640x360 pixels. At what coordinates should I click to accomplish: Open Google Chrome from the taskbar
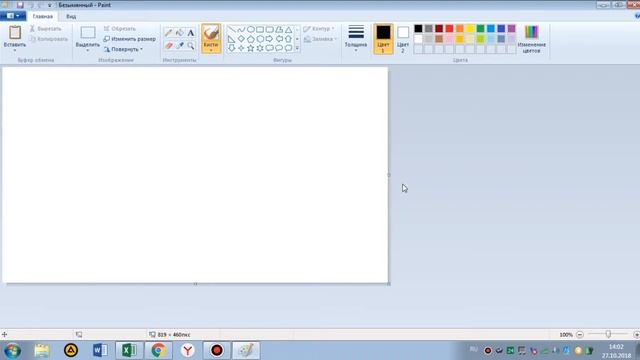point(158,350)
